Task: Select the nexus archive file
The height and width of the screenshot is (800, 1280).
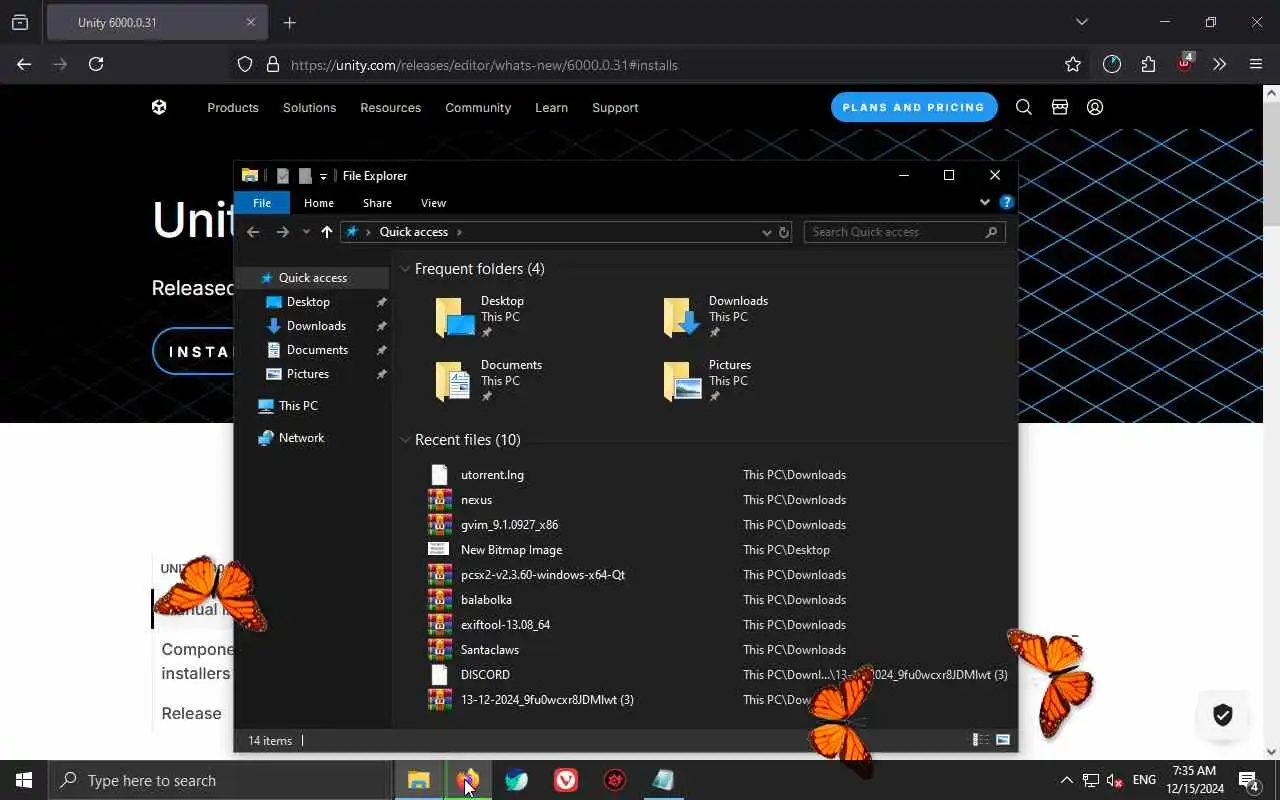Action: 476,500
